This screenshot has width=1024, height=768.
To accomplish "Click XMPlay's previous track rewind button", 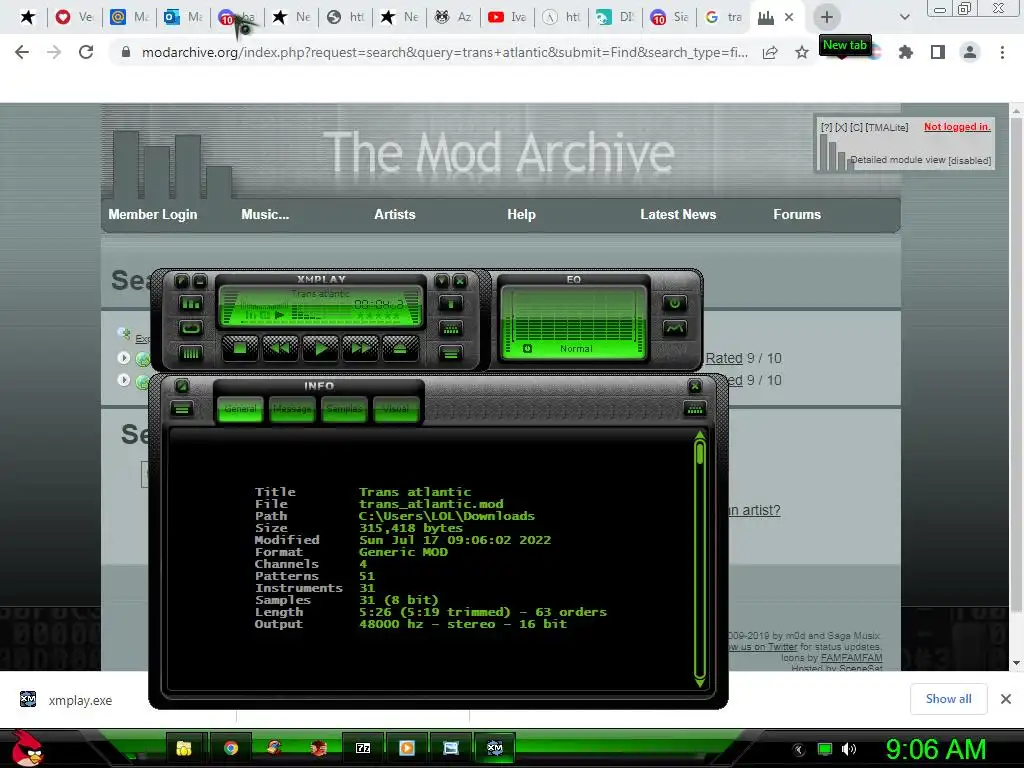I will coord(280,348).
